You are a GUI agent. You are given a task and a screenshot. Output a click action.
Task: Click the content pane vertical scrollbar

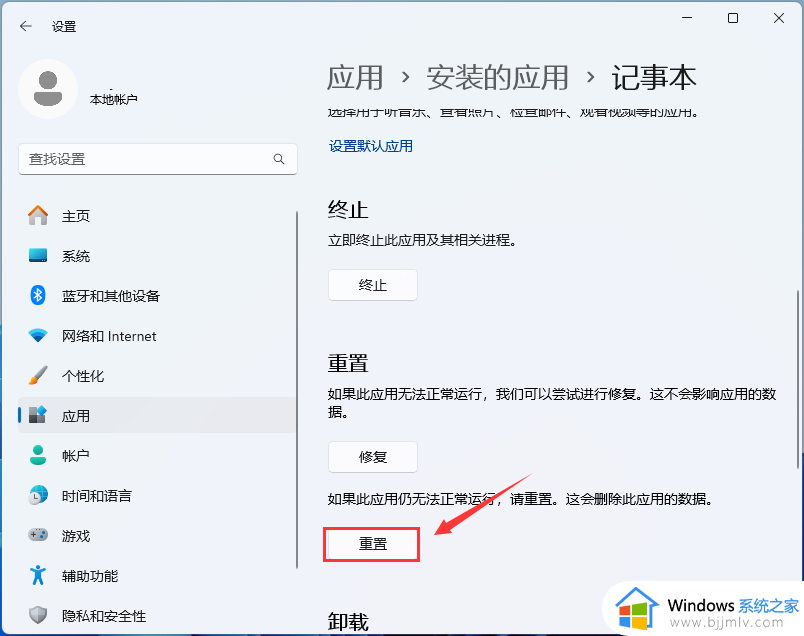click(x=797, y=379)
